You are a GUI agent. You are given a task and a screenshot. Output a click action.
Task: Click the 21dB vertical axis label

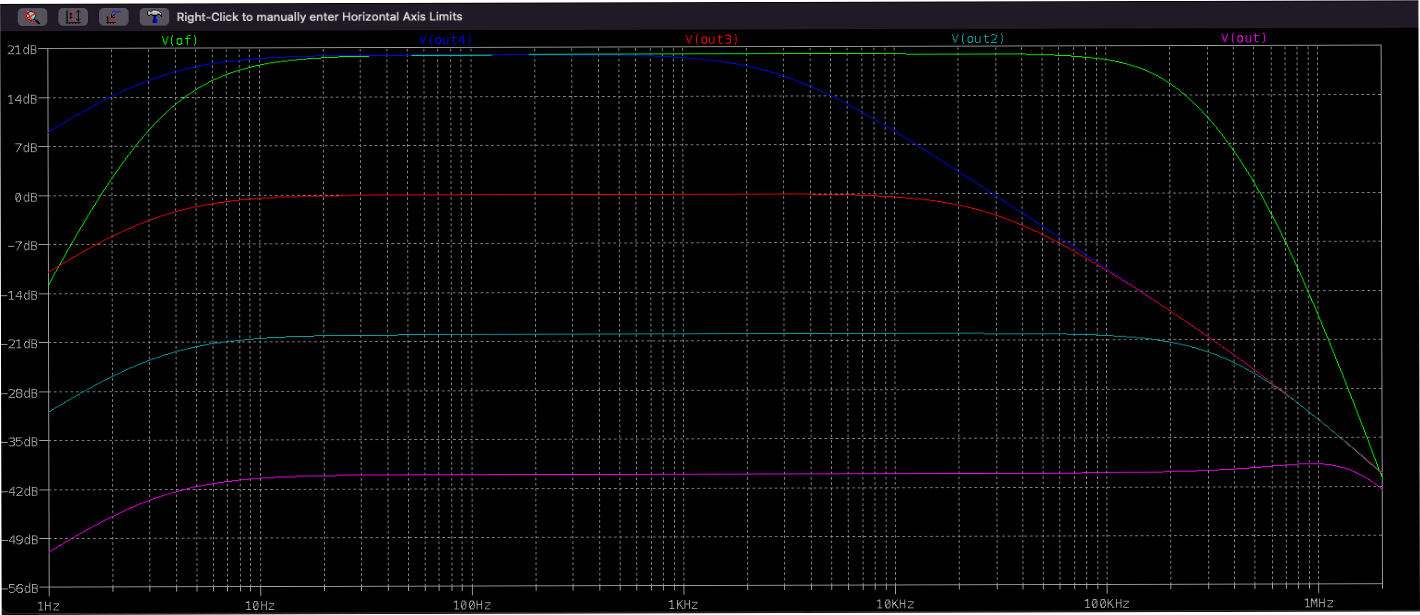pos(22,50)
